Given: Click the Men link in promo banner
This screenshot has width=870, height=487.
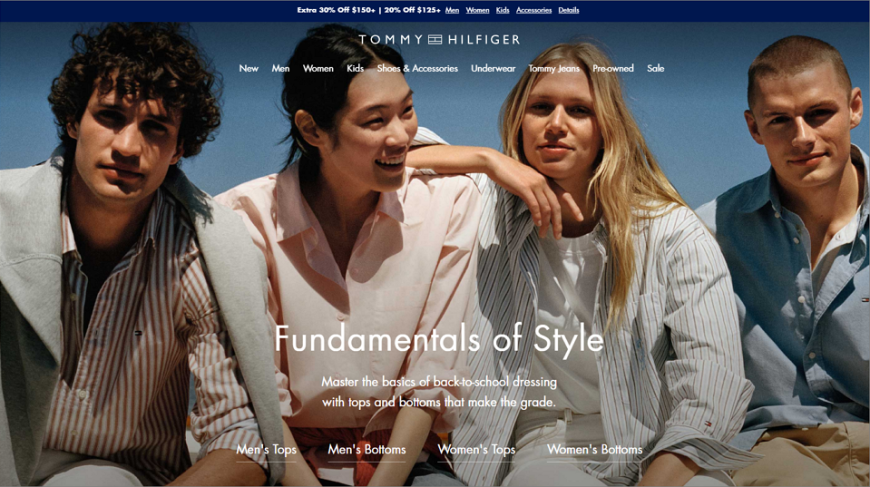Looking at the screenshot, I should click(x=452, y=10).
